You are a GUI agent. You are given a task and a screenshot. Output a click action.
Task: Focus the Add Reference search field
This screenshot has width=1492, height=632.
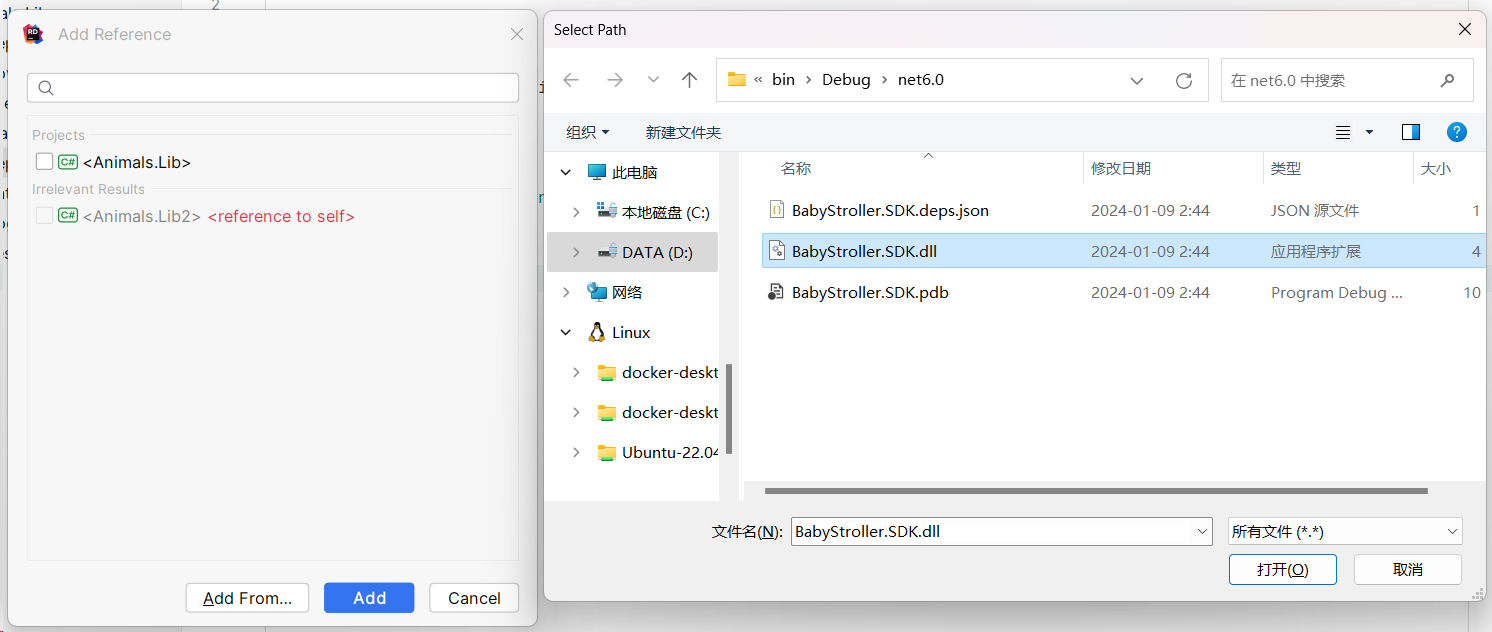tap(273, 88)
